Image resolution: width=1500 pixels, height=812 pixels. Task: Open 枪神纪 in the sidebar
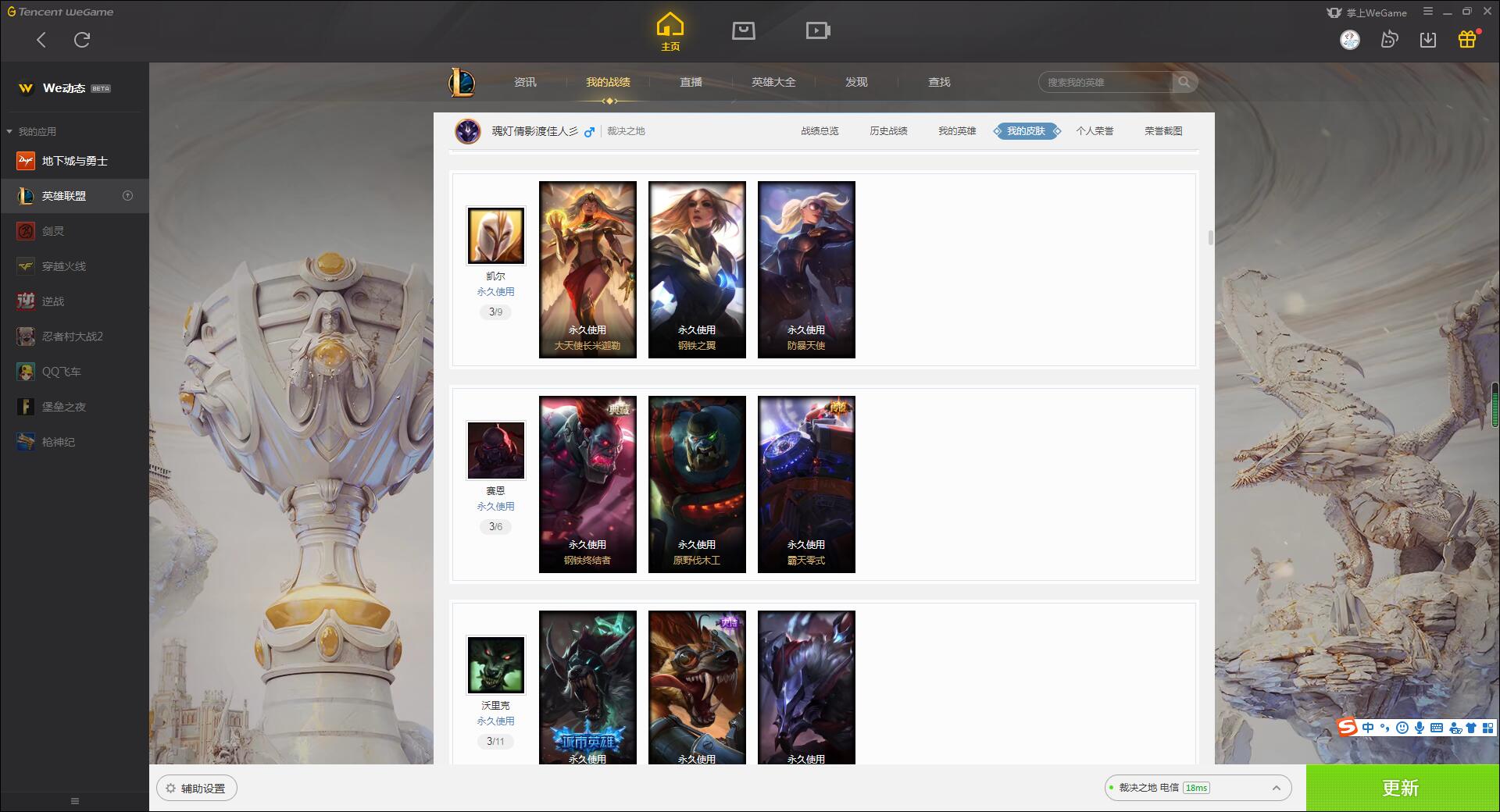click(x=74, y=442)
